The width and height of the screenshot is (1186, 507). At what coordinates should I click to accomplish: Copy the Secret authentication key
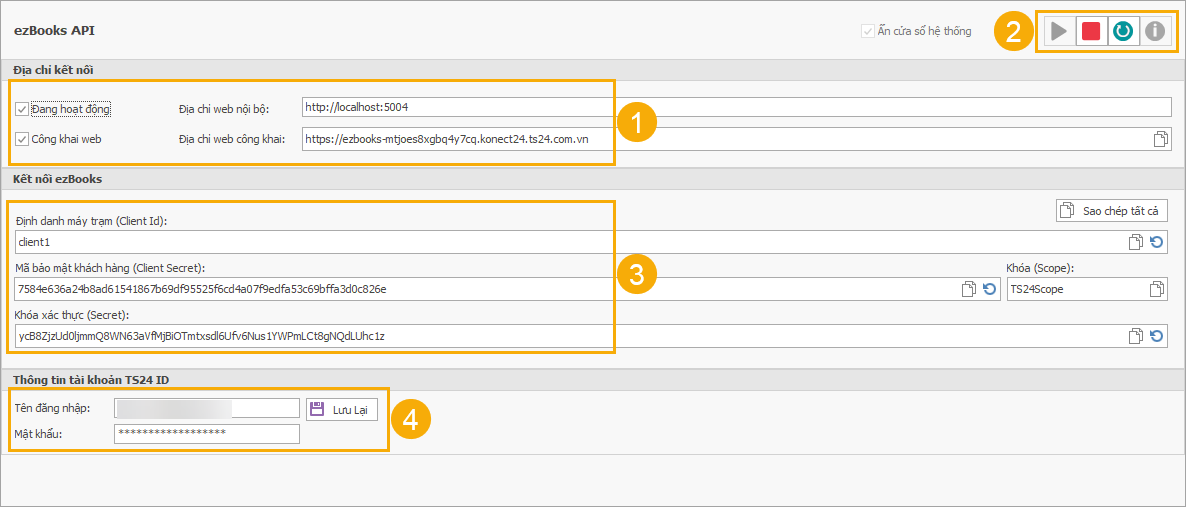(1135, 336)
